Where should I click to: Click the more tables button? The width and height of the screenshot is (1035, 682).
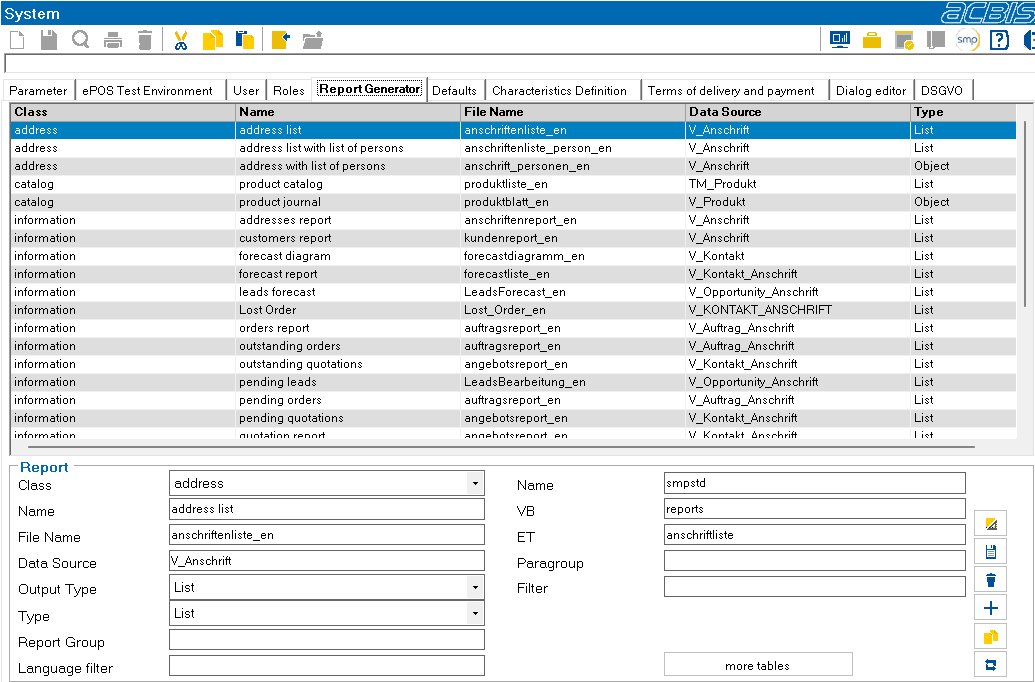(x=758, y=665)
